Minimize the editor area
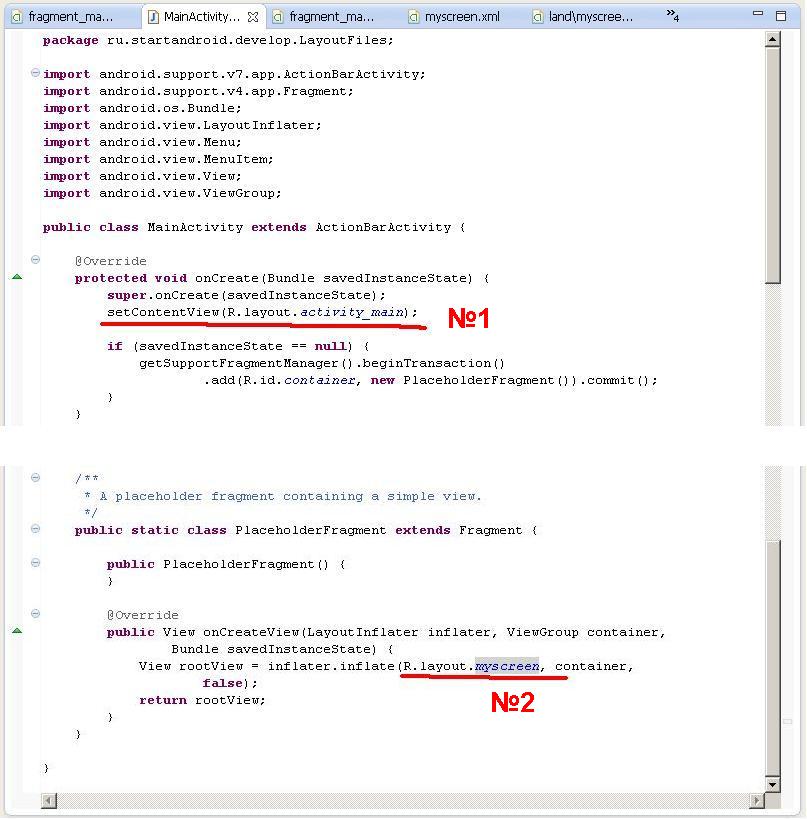 pyautogui.click(x=758, y=14)
